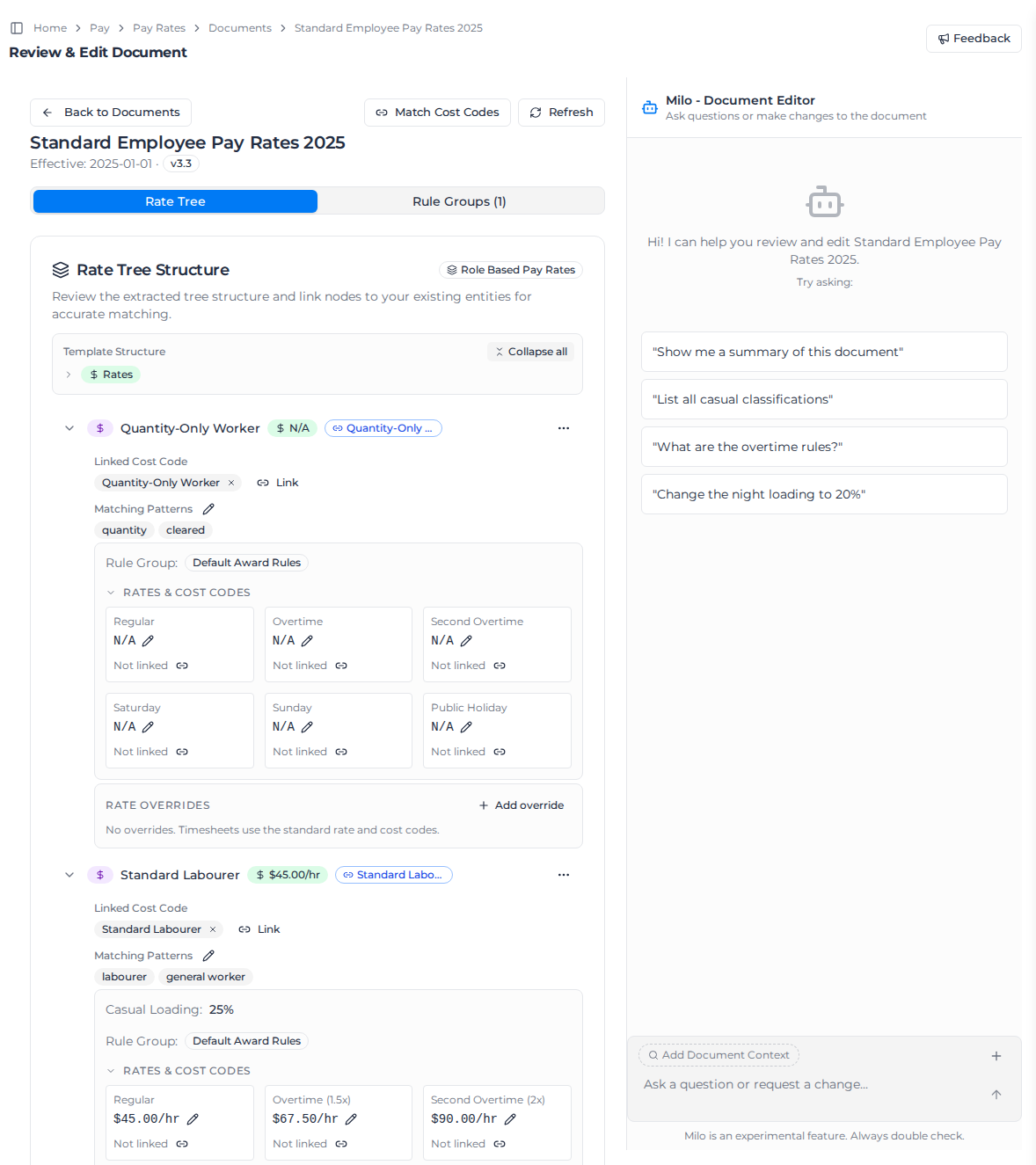
Task: Open more options for Standard Labourer
Action: click(x=564, y=875)
